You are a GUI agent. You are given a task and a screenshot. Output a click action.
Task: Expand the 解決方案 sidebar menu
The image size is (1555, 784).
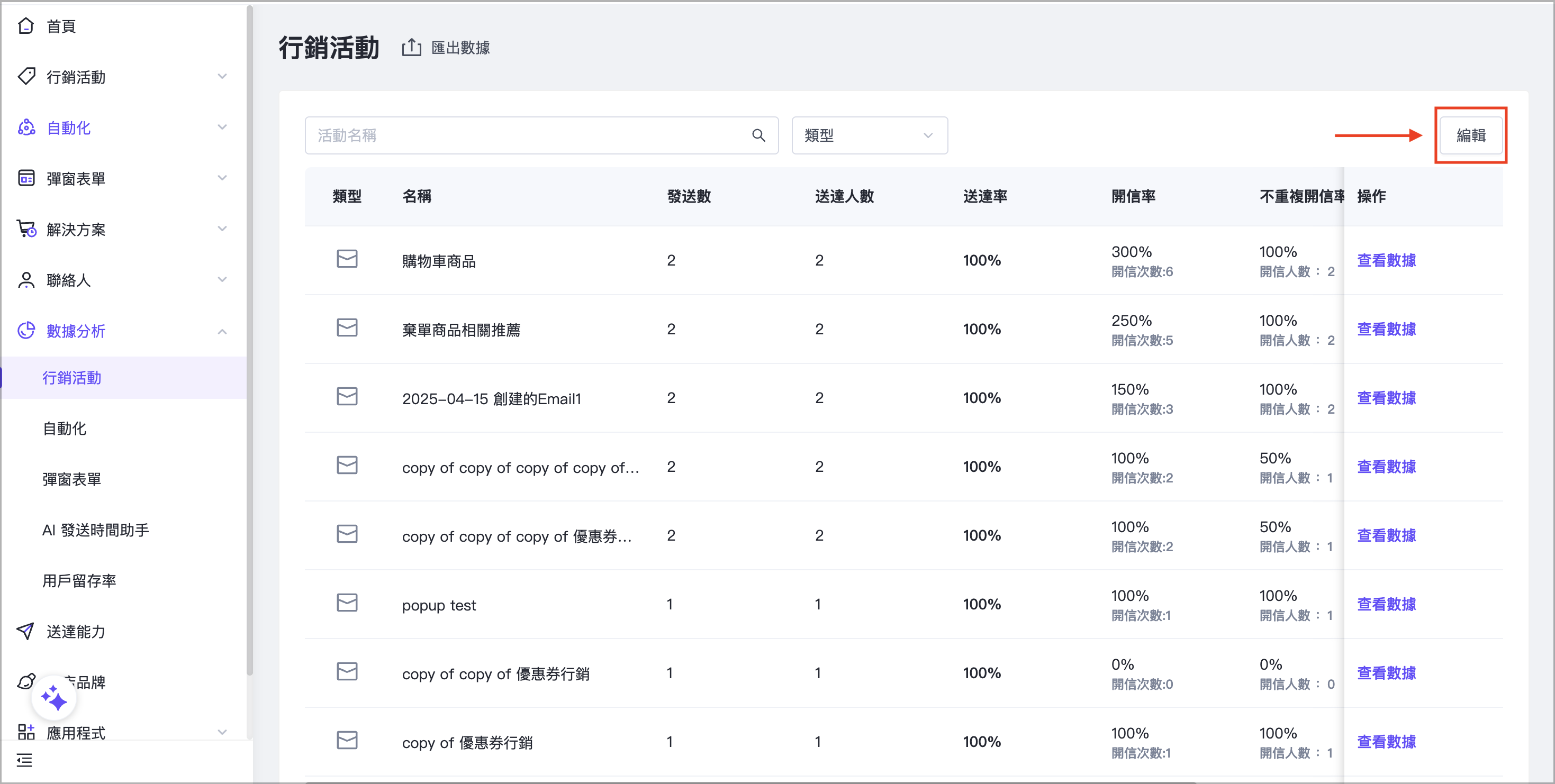(222, 229)
